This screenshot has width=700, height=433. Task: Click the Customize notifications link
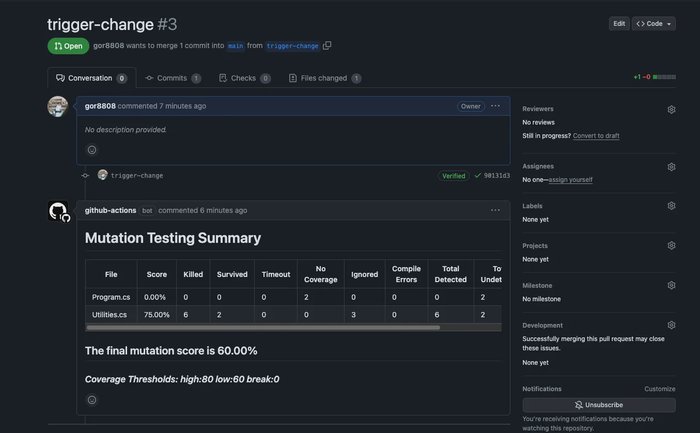point(659,389)
